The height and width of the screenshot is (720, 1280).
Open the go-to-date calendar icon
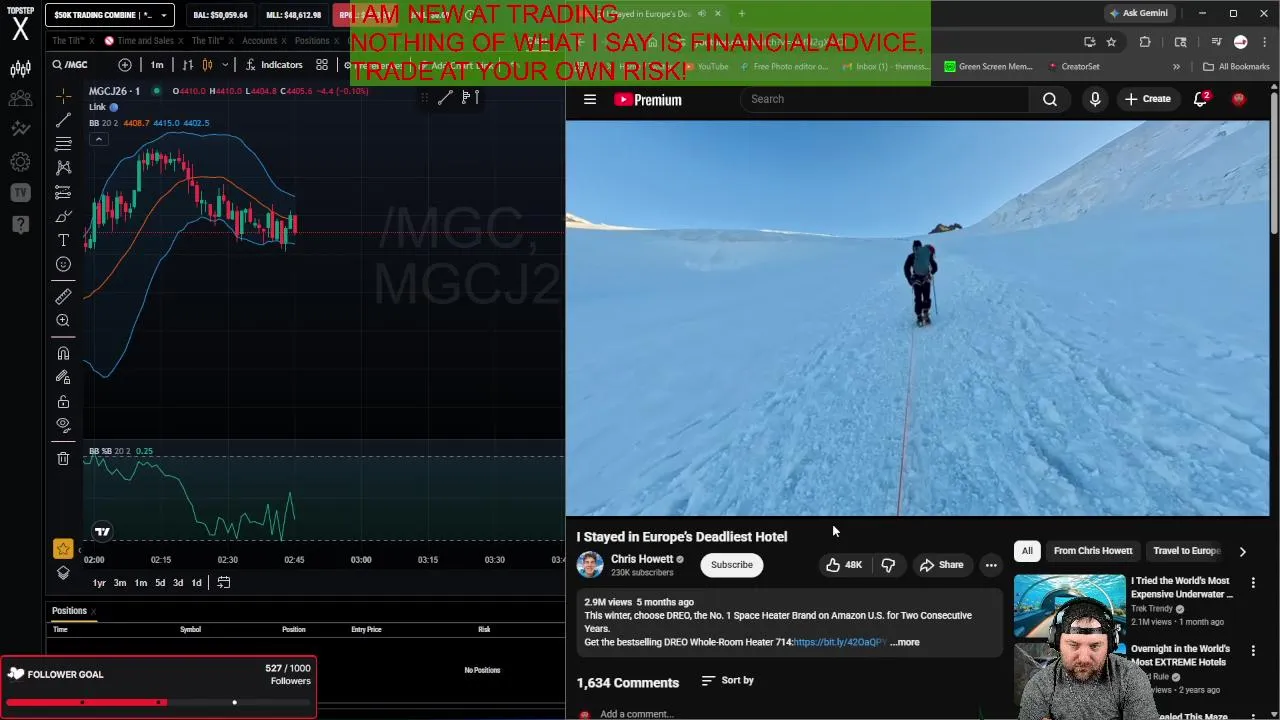[x=224, y=583]
